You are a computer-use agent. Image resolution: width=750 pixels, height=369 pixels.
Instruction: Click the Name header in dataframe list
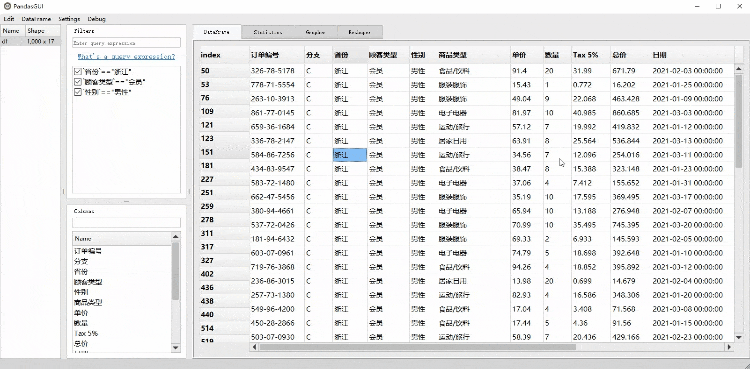(13, 31)
